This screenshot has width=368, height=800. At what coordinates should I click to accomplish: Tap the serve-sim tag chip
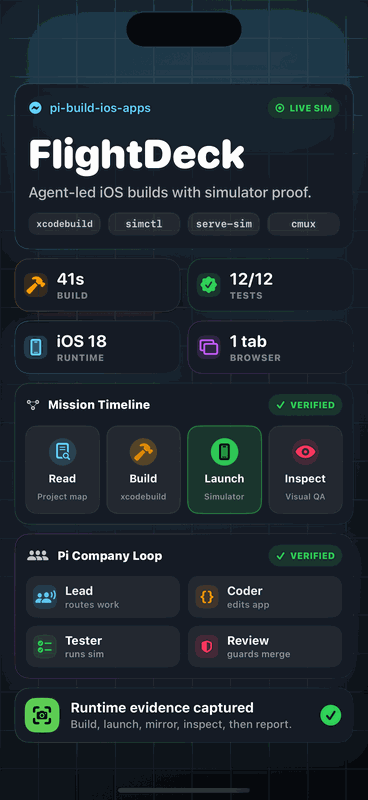(224, 224)
